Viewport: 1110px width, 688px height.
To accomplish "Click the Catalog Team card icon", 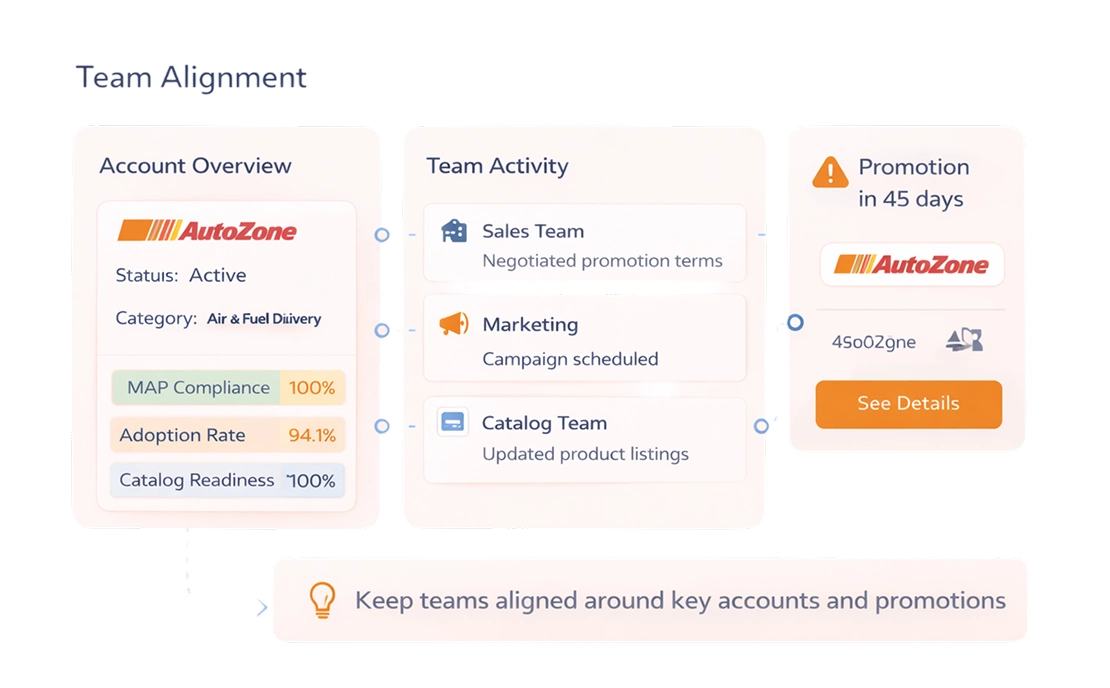I will coord(453,422).
